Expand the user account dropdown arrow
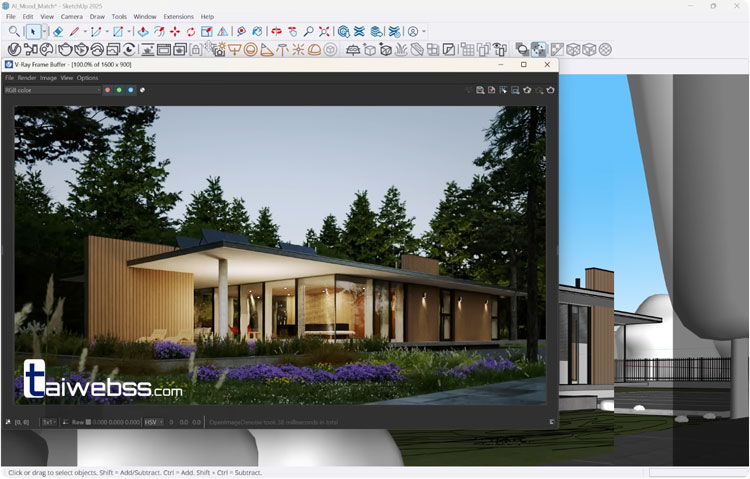 pos(424,32)
